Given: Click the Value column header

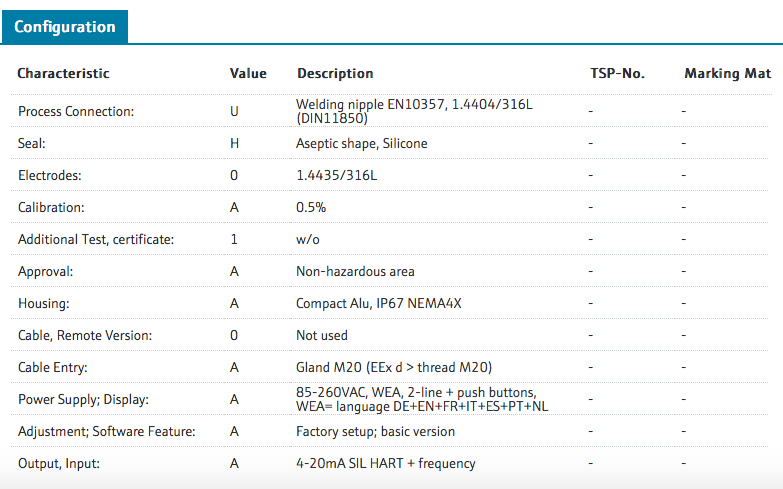Looking at the screenshot, I should coord(248,73).
